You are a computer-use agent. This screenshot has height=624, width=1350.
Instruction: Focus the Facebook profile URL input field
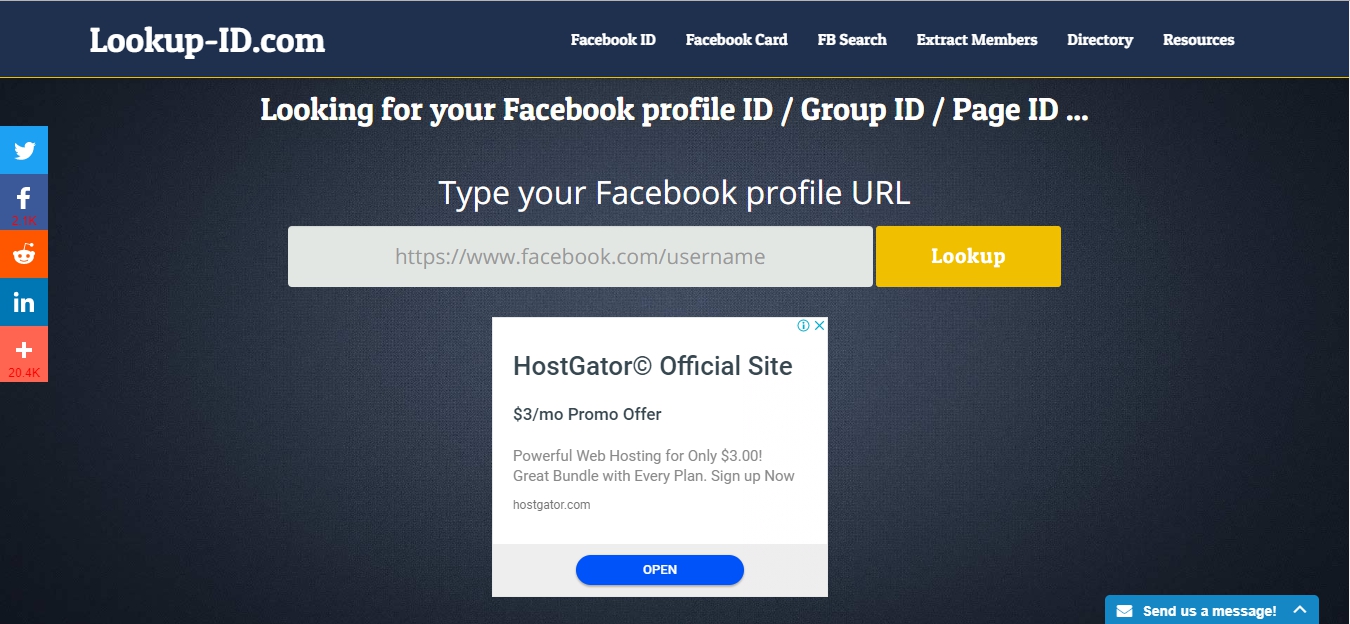click(580, 256)
